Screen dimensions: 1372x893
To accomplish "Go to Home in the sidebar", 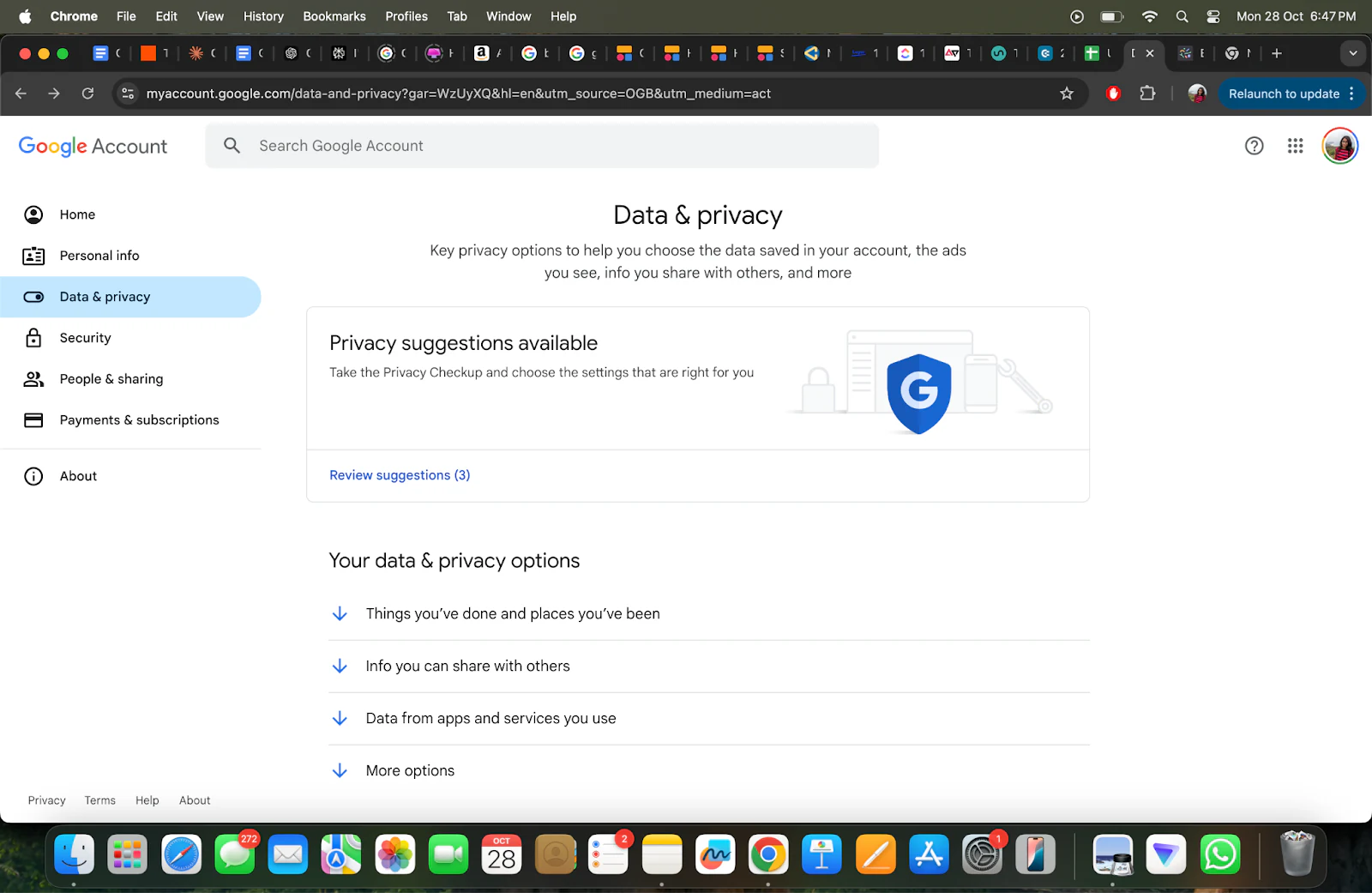I will pyautogui.click(x=130, y=214).
